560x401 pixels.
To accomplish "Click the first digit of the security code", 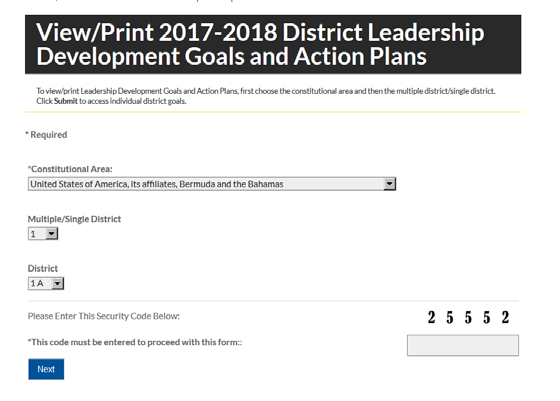I will pyautogui.click(x=431, y=317).
